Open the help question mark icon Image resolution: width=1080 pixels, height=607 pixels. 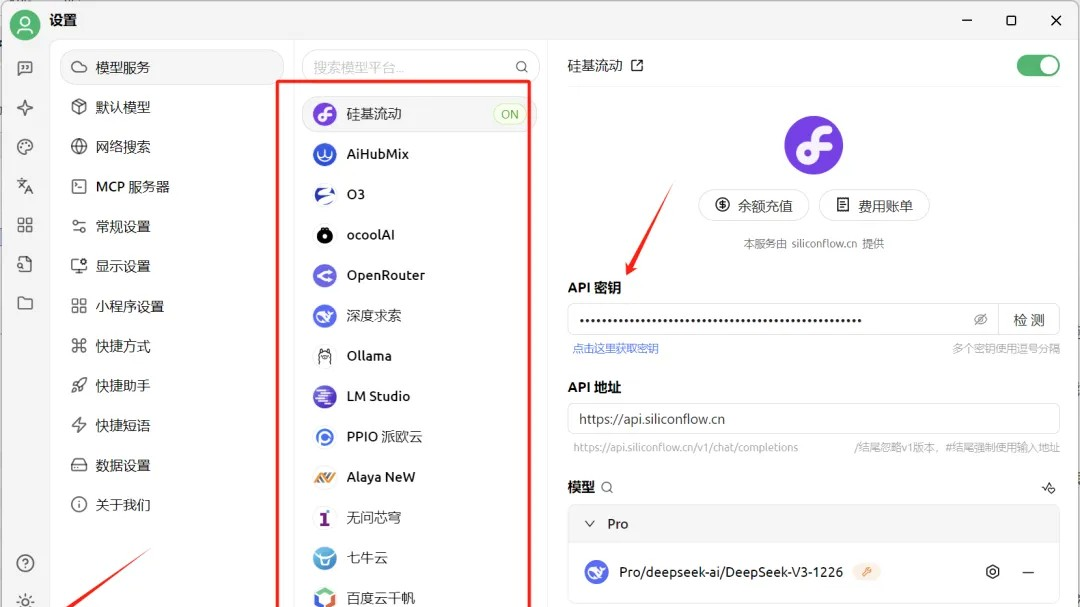coord(25,564)
